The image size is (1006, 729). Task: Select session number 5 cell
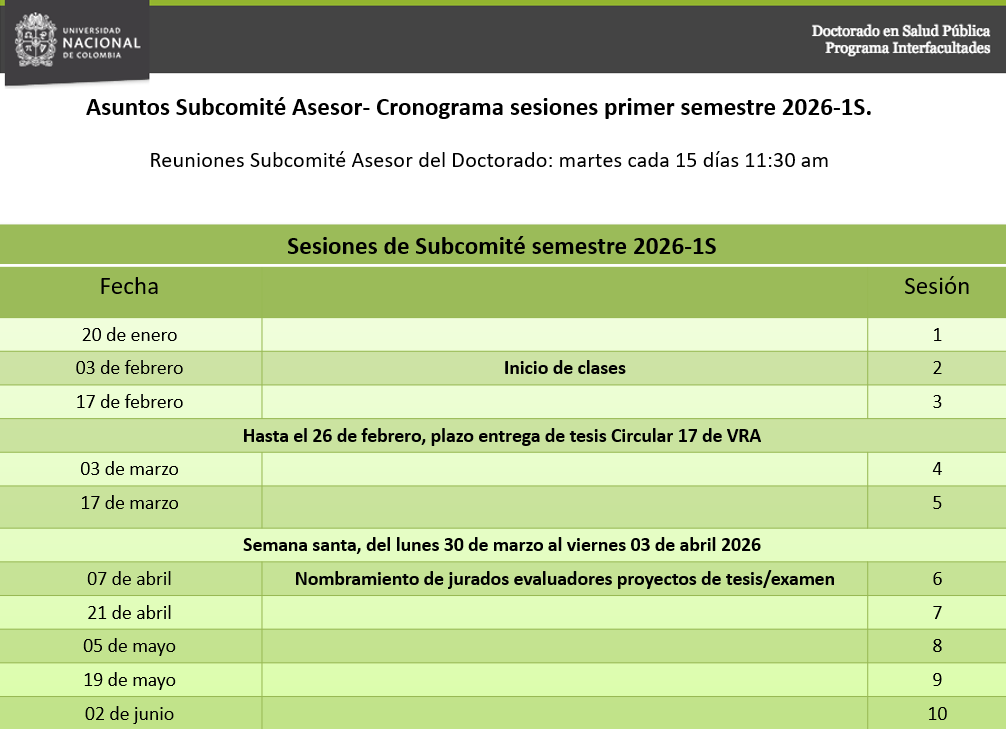tap(936, 503)
